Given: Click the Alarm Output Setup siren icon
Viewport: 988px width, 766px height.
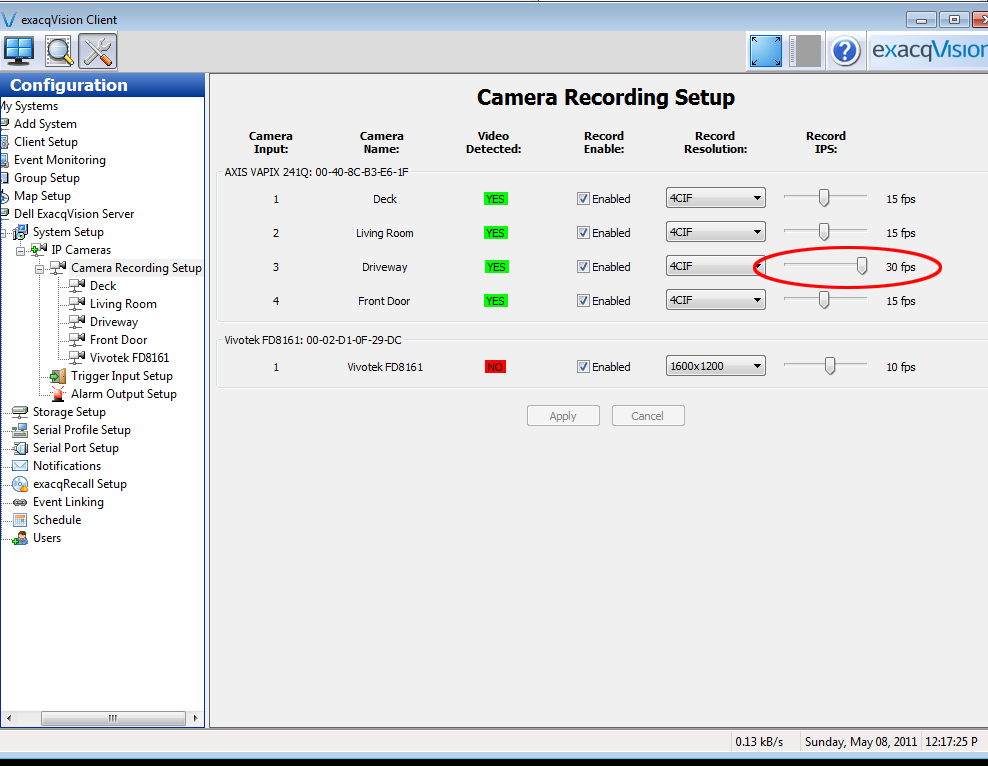Looking at the screenshot, I should (58, 394).
